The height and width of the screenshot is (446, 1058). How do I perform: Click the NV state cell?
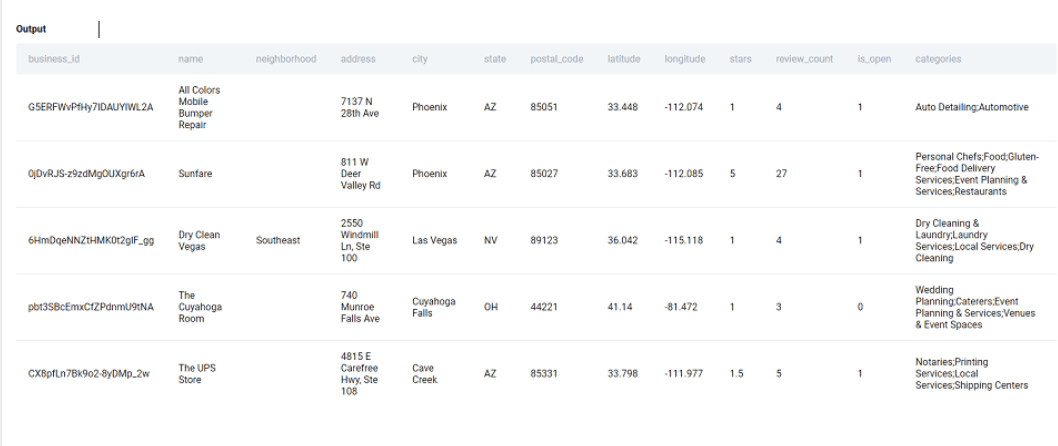(490, 240)
